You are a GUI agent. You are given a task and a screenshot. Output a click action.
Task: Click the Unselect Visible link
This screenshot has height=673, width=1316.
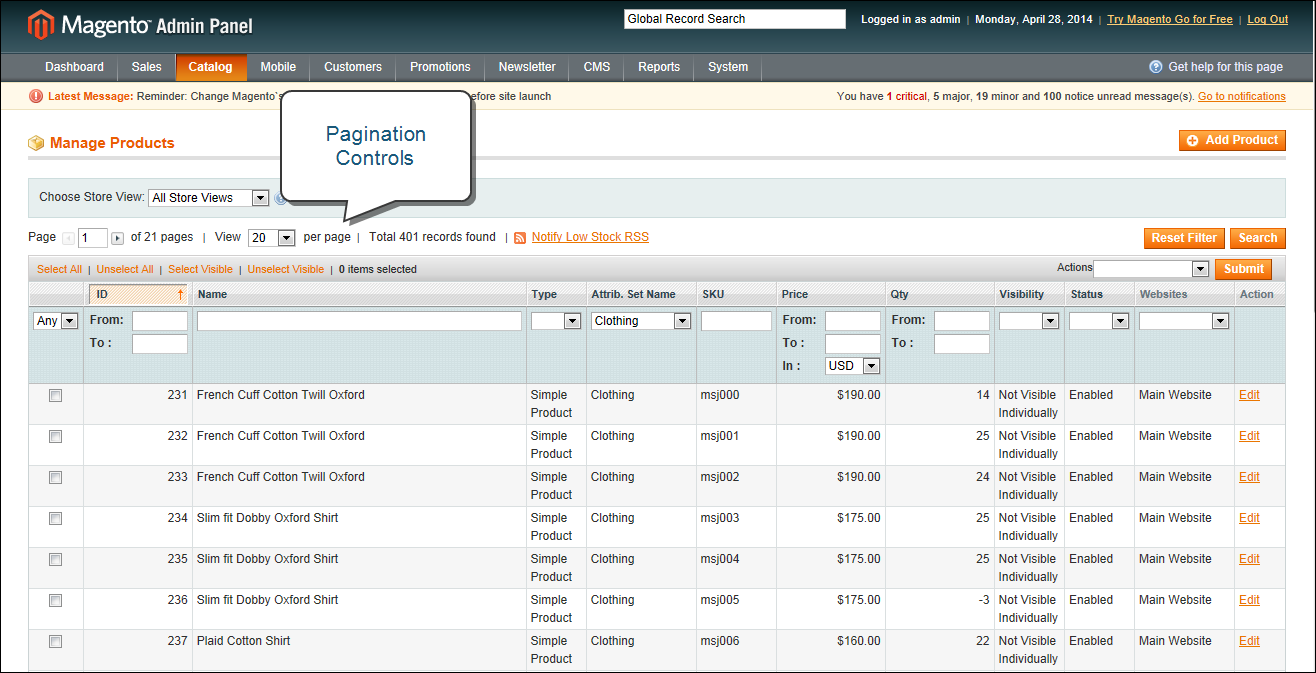[x=286, y=269]
